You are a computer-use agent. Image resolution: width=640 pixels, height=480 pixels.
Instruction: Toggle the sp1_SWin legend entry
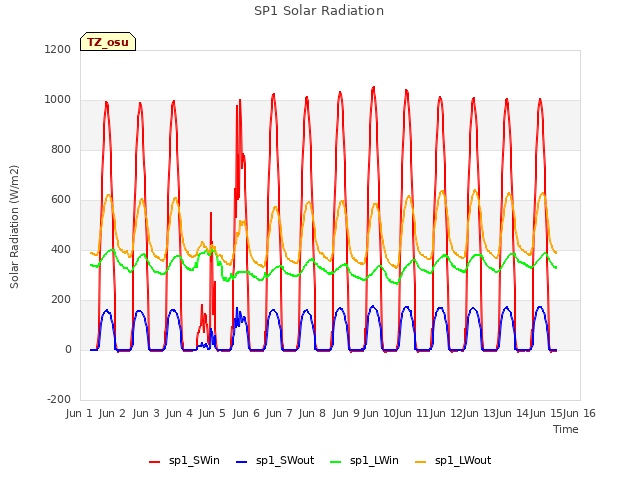click(x=184, y=461)
